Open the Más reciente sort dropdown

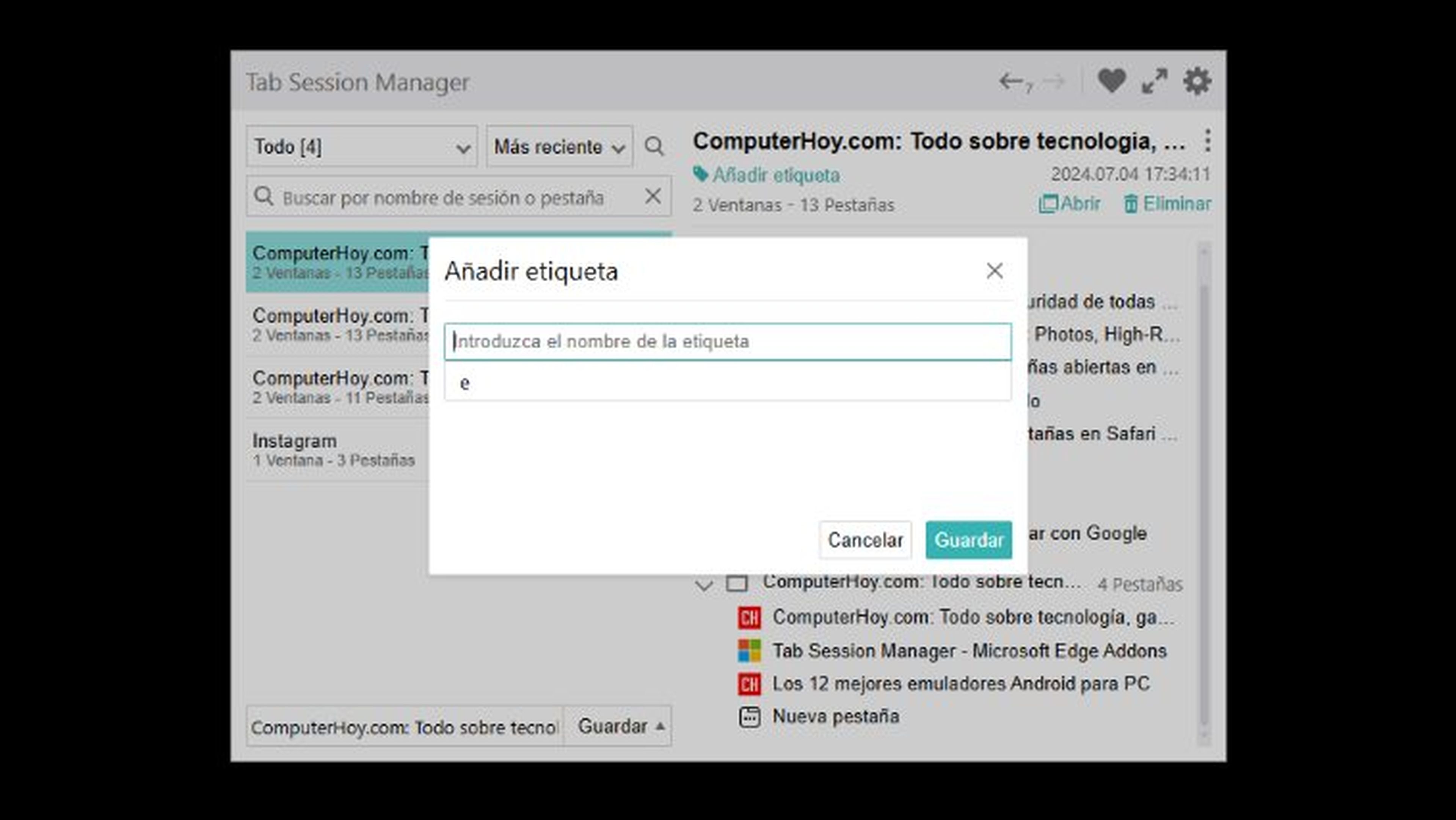click(560, 147)
